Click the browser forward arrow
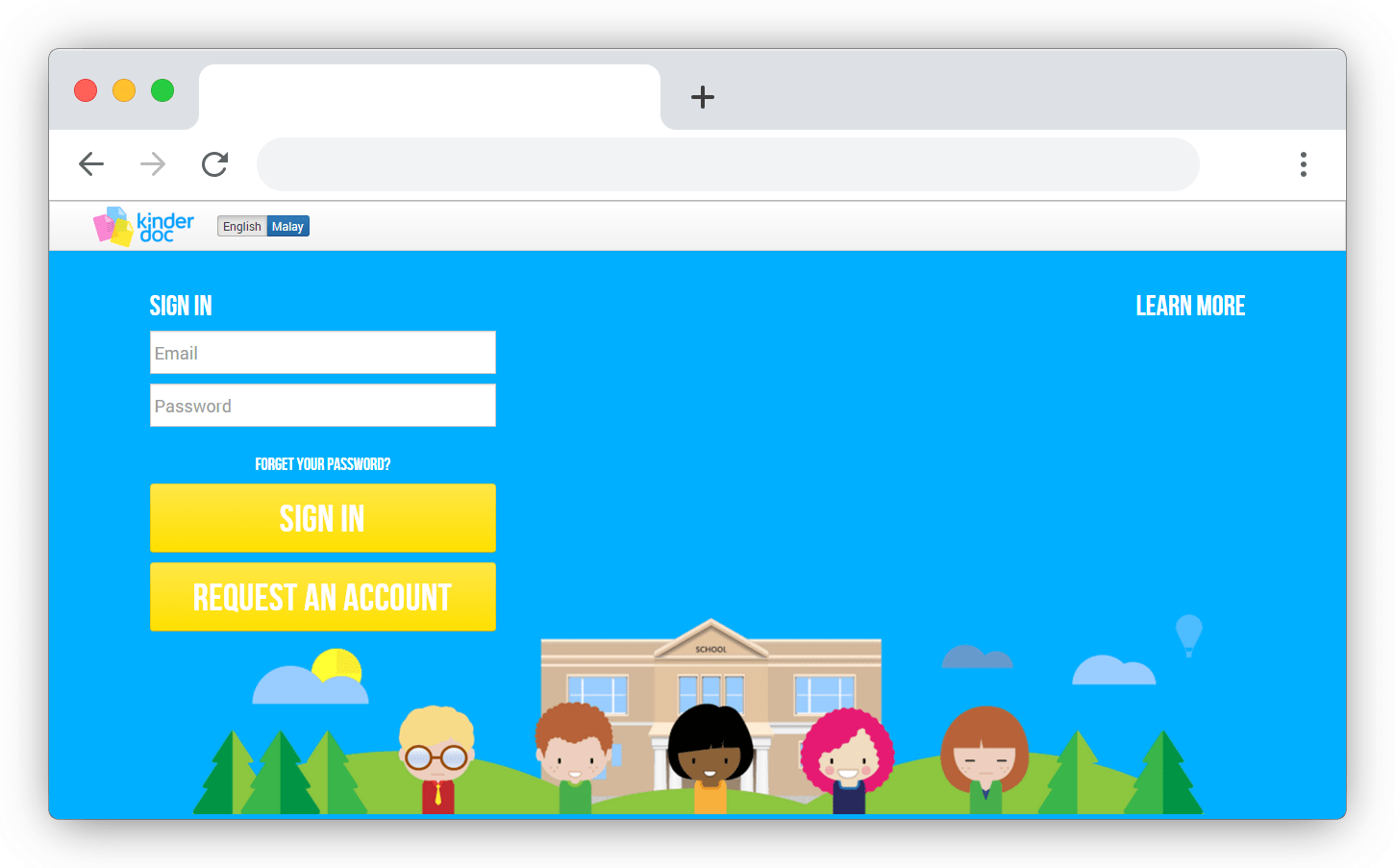Screen dimensions: 1395x868 tap(153, 164)
